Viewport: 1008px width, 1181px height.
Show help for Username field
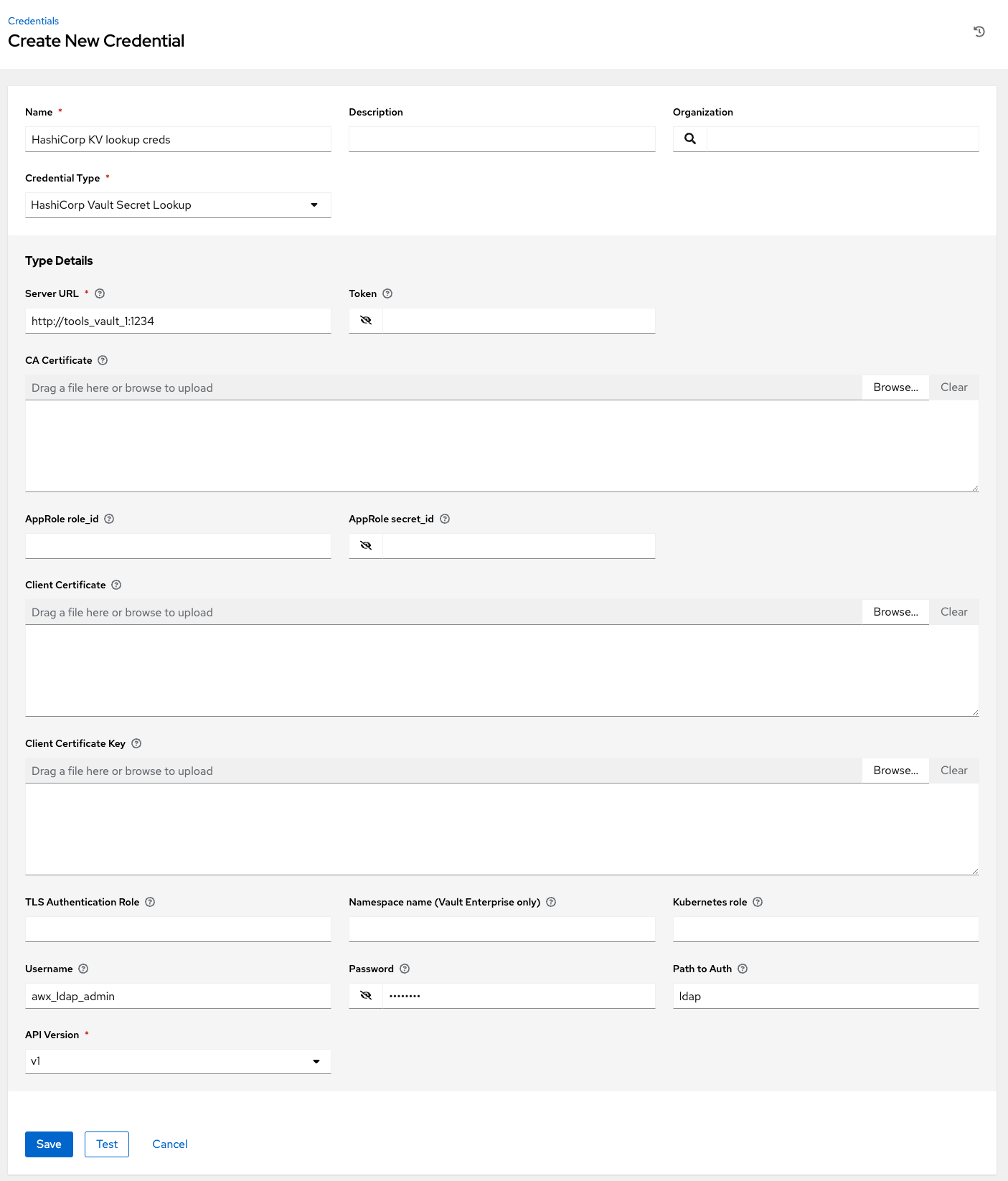click(x=83, y=969)
